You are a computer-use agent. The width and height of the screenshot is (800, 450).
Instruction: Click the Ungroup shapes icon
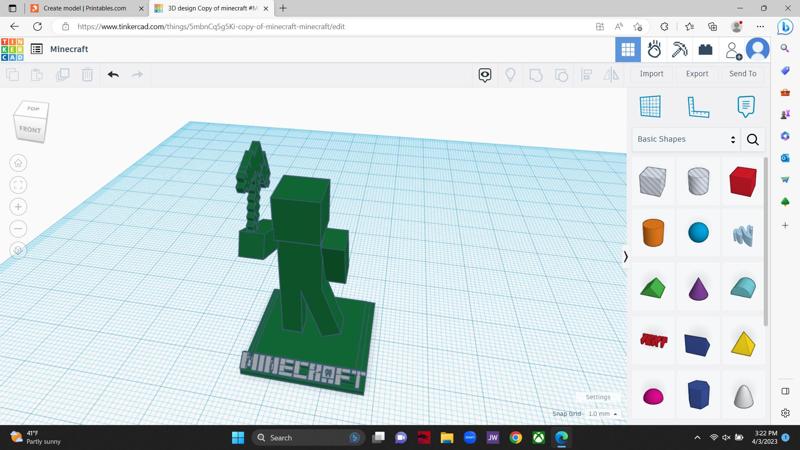coord(561,76)
